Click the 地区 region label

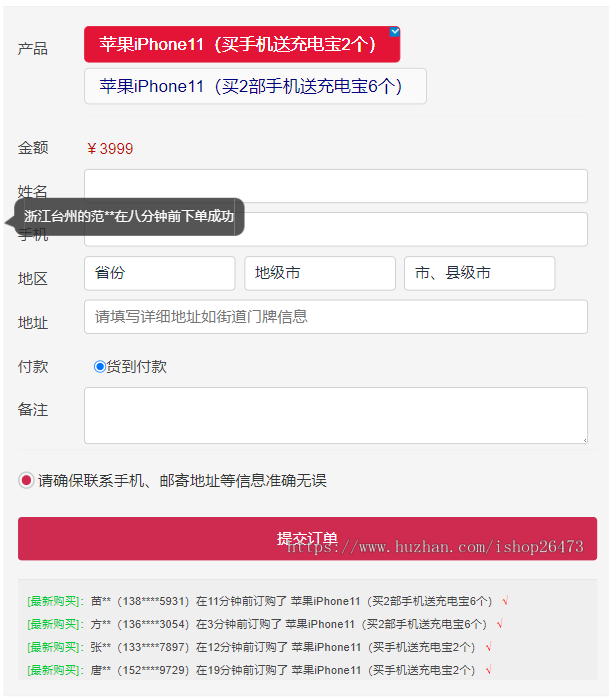[x=32, y=279]
